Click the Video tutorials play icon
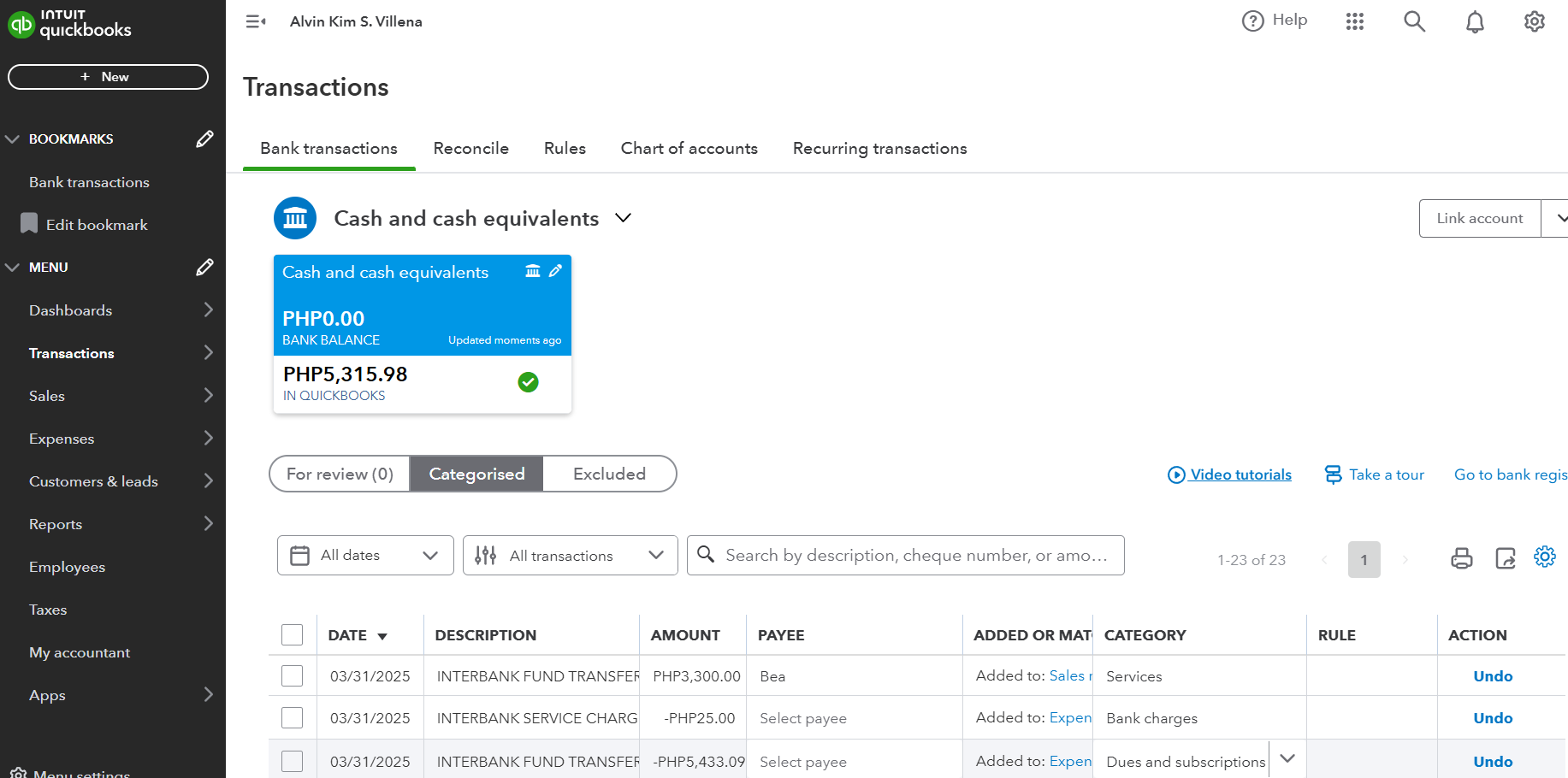 (1177, 474)
